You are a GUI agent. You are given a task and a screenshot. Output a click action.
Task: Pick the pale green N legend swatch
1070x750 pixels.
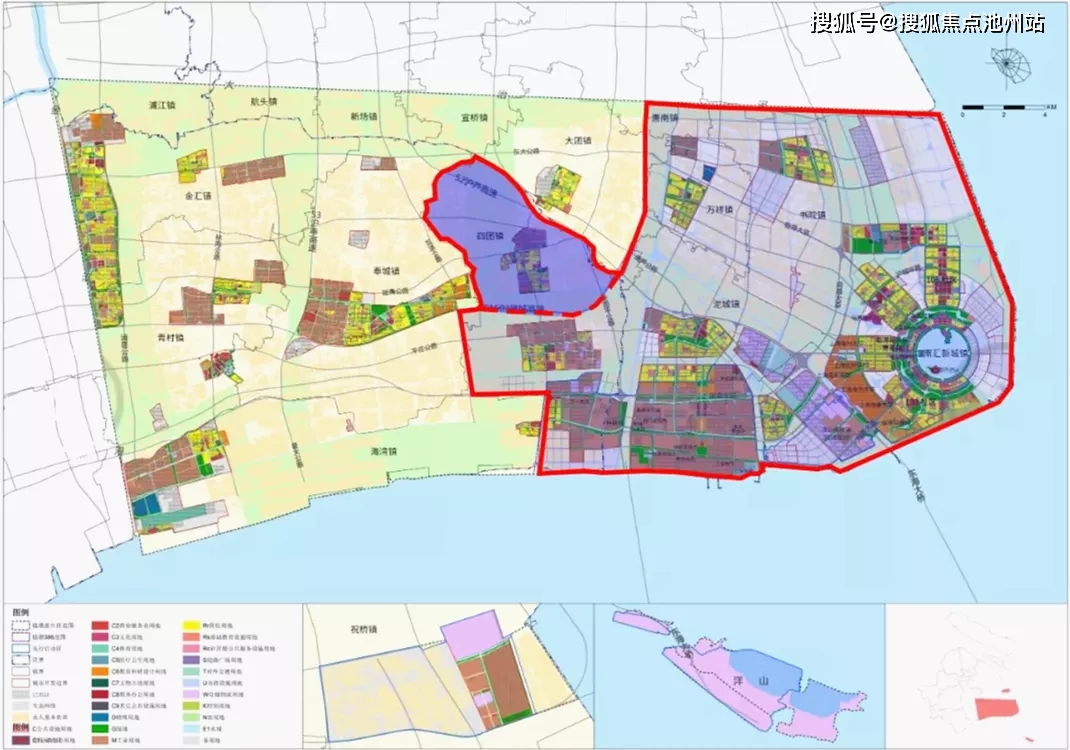tap(191, 717)
